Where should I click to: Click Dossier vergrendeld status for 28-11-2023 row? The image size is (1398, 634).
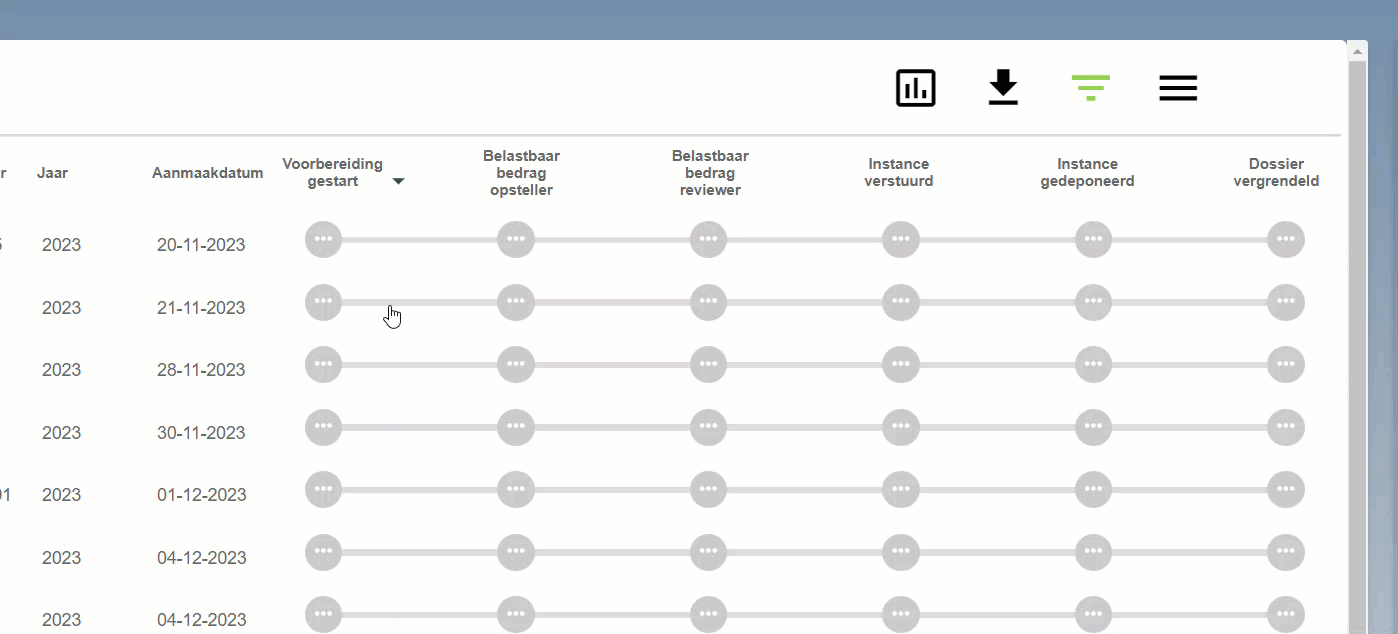pos(1286,365)
